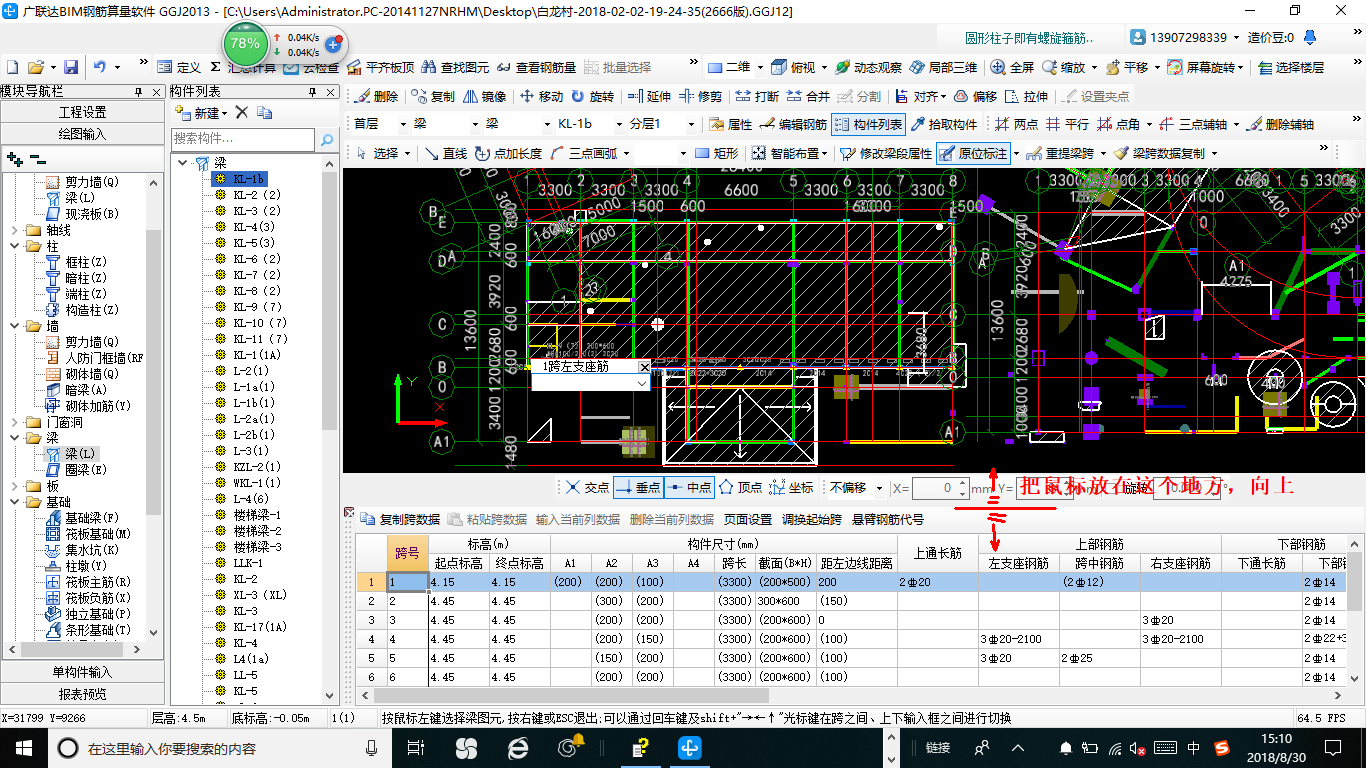Click 平齐板顶 in the toolbar

pos(380,67)
